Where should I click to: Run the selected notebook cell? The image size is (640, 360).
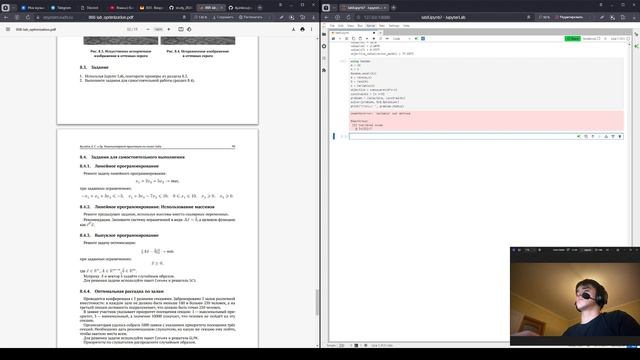[x=367, y=39]
